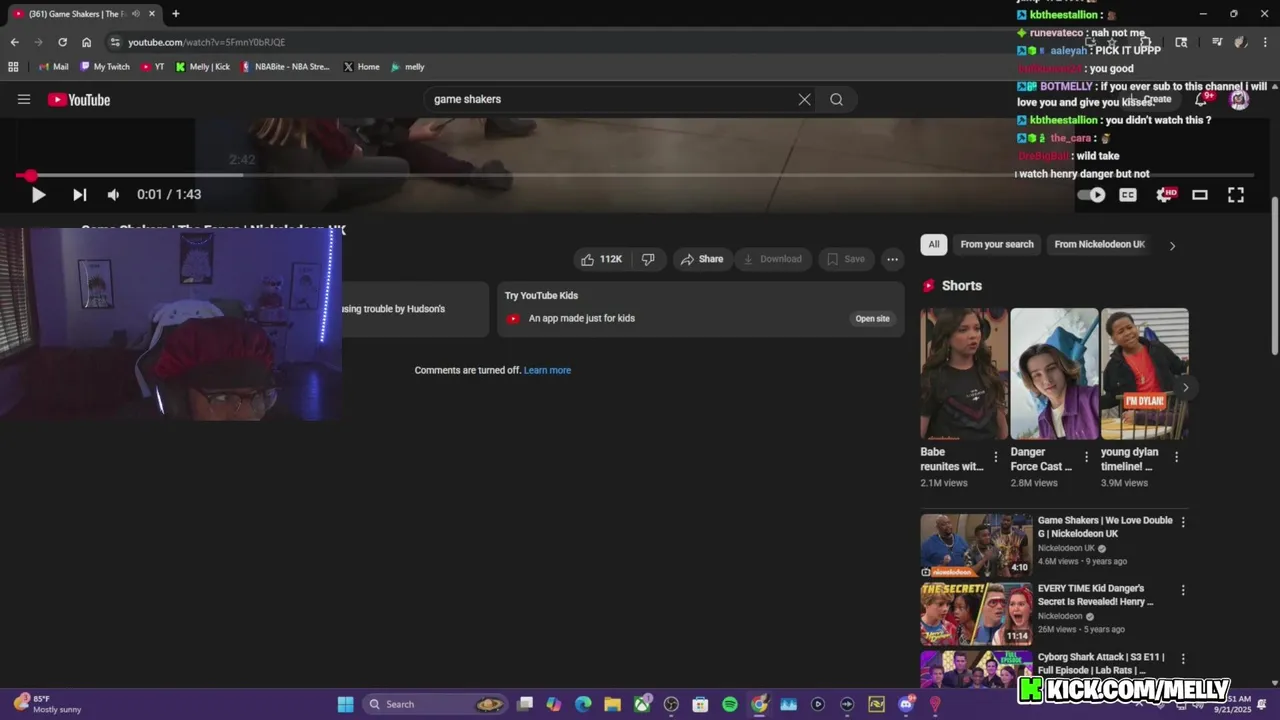This screenshot has width=1280, height=720.
Task: Open 'Game Shakers | We Love Double G' video
Action: click(x=1105, y=526)
